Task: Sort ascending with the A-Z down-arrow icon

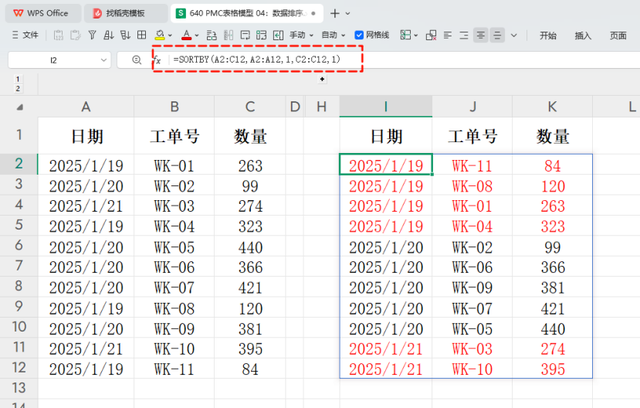Action: coord(109,35)
